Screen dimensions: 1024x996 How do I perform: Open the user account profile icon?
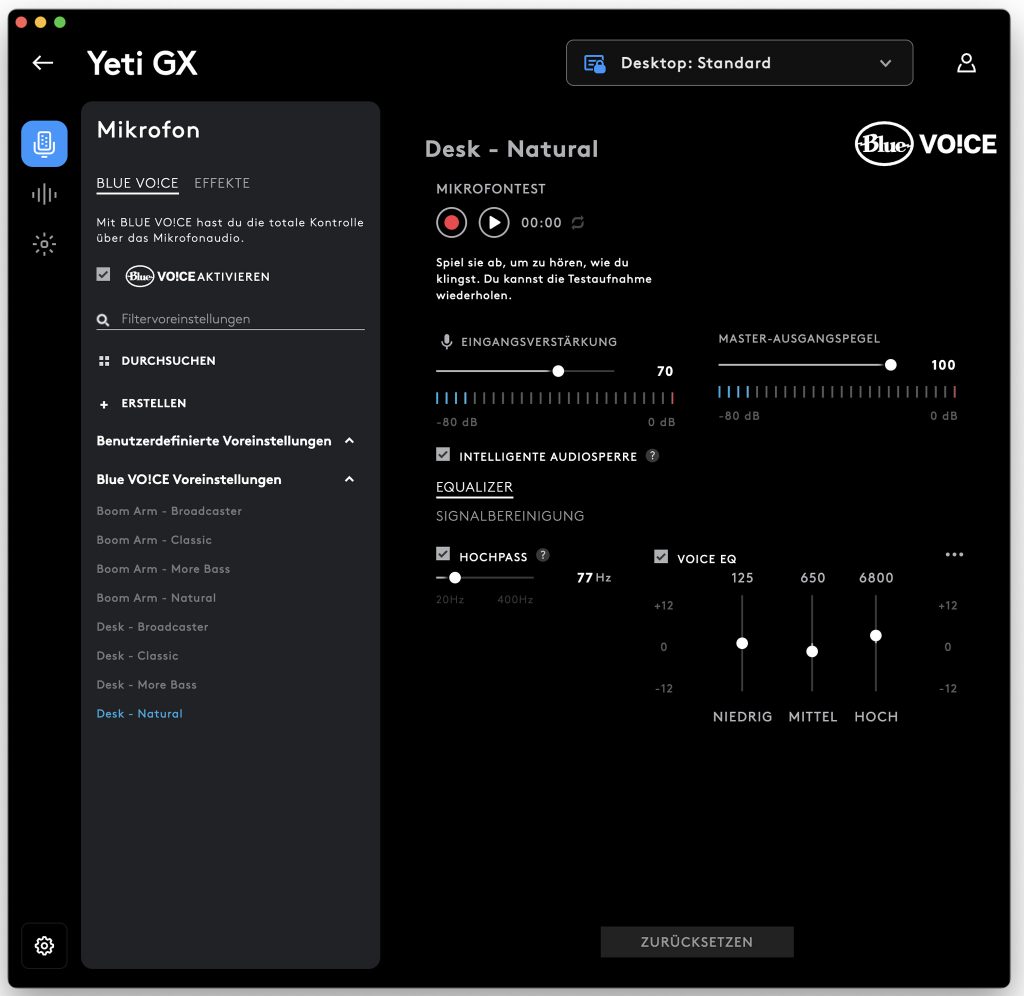click(966, 63)
